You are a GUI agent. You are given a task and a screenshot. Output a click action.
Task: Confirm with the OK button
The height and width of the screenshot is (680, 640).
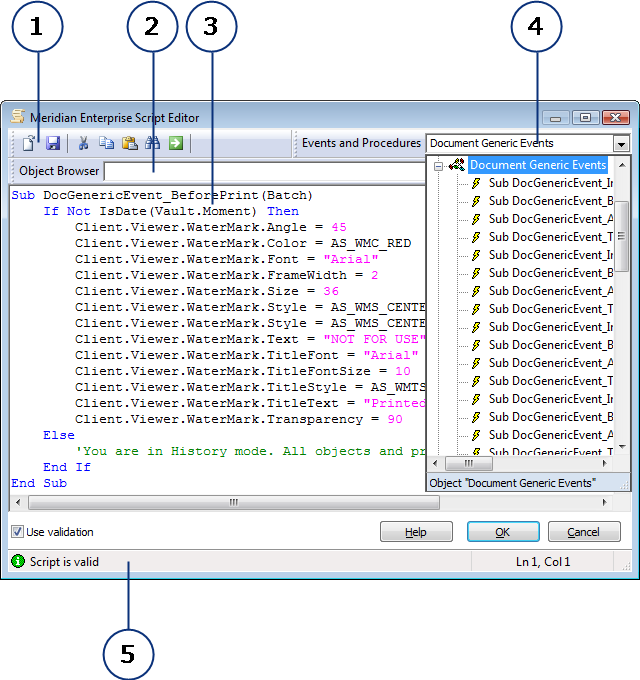pyautogui.click(x=503, y=532)
